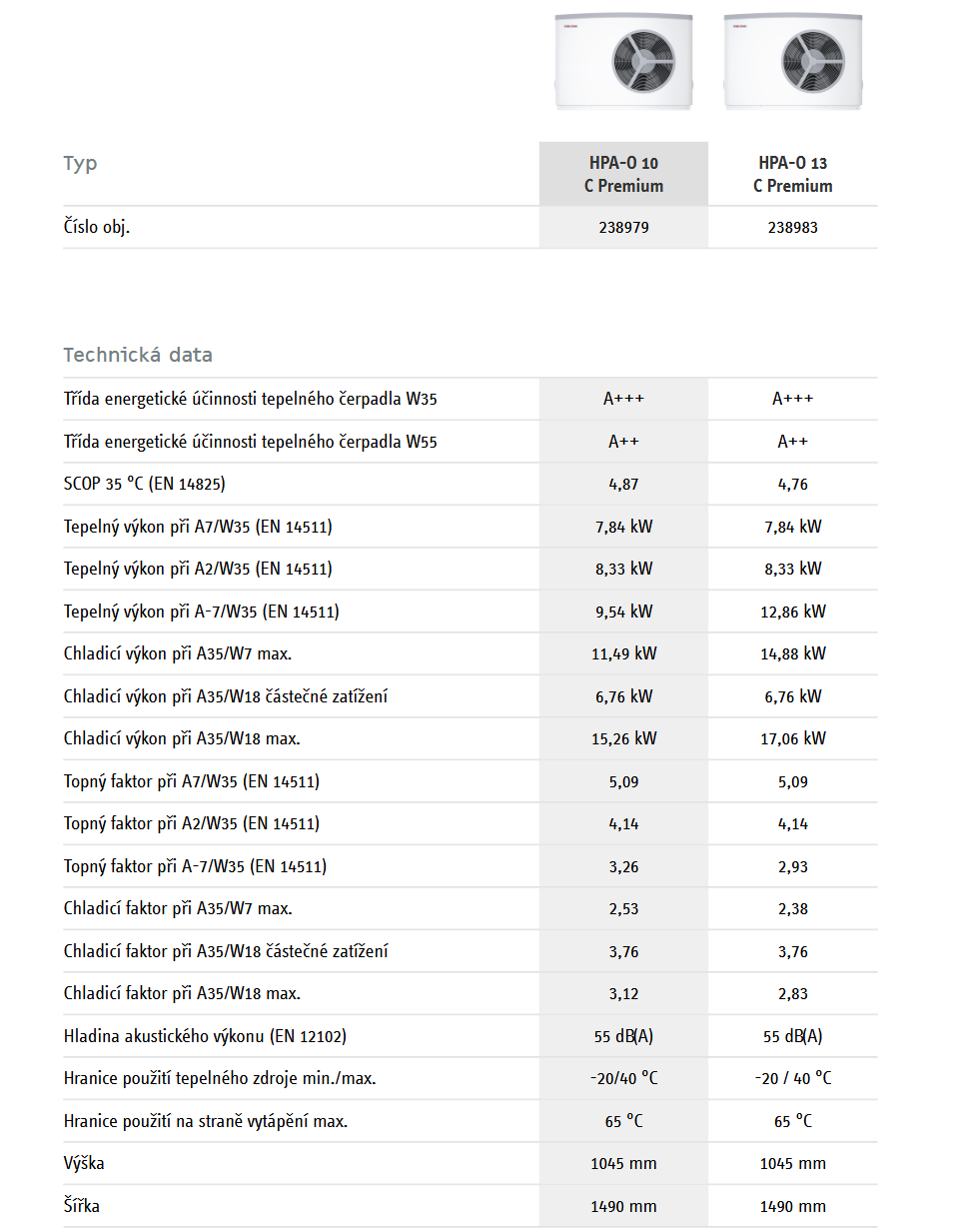Click order number 238979
This screenshot has height=1232, width=958.
[623, 228]
